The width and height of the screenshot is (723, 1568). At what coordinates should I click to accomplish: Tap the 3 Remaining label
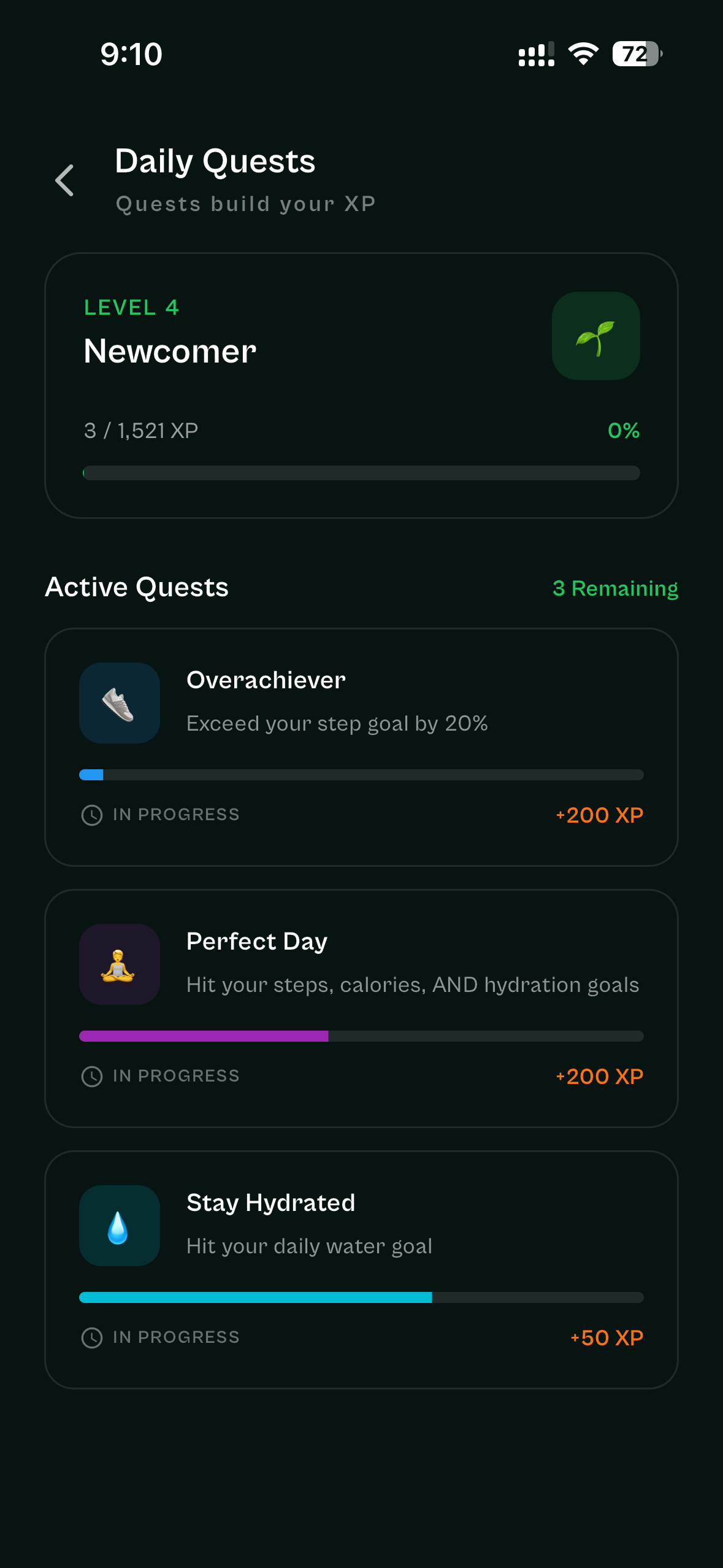coord(615,588)
